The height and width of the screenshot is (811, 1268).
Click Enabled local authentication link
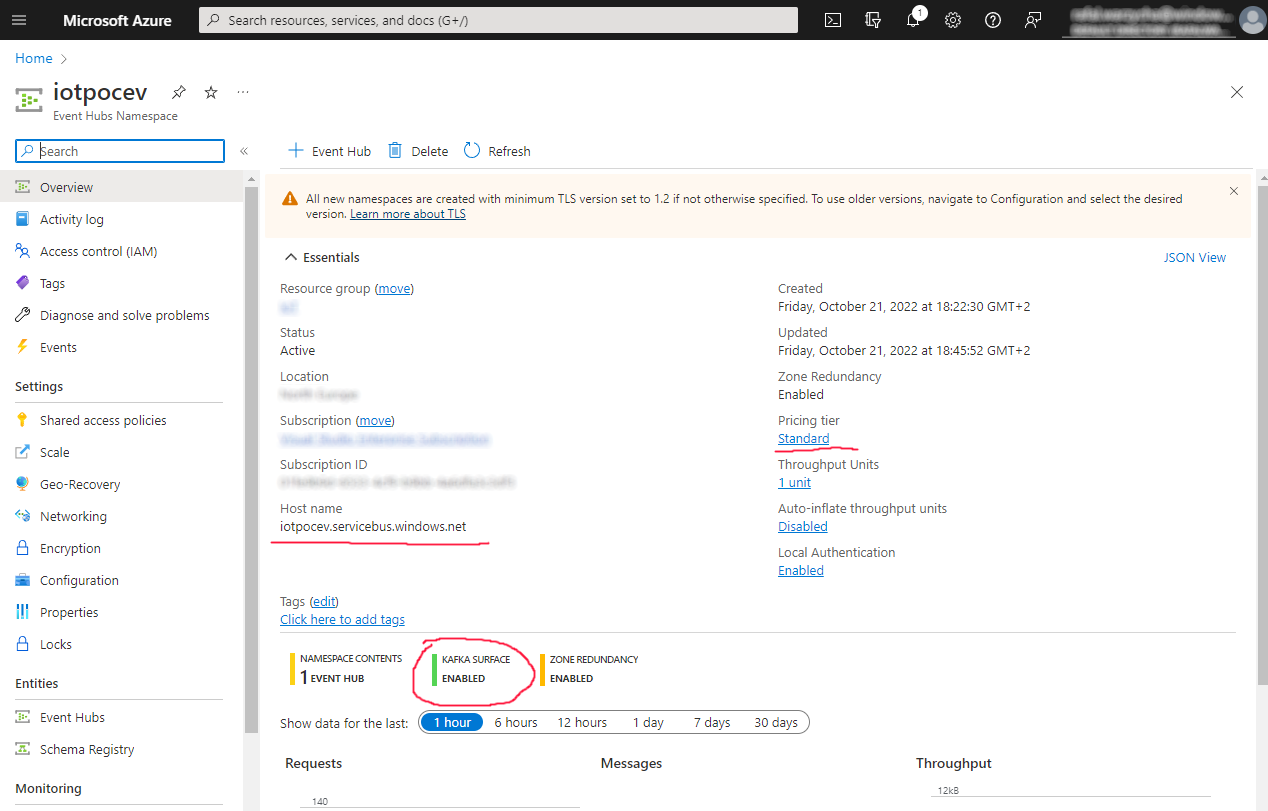(x=801, y=570)
